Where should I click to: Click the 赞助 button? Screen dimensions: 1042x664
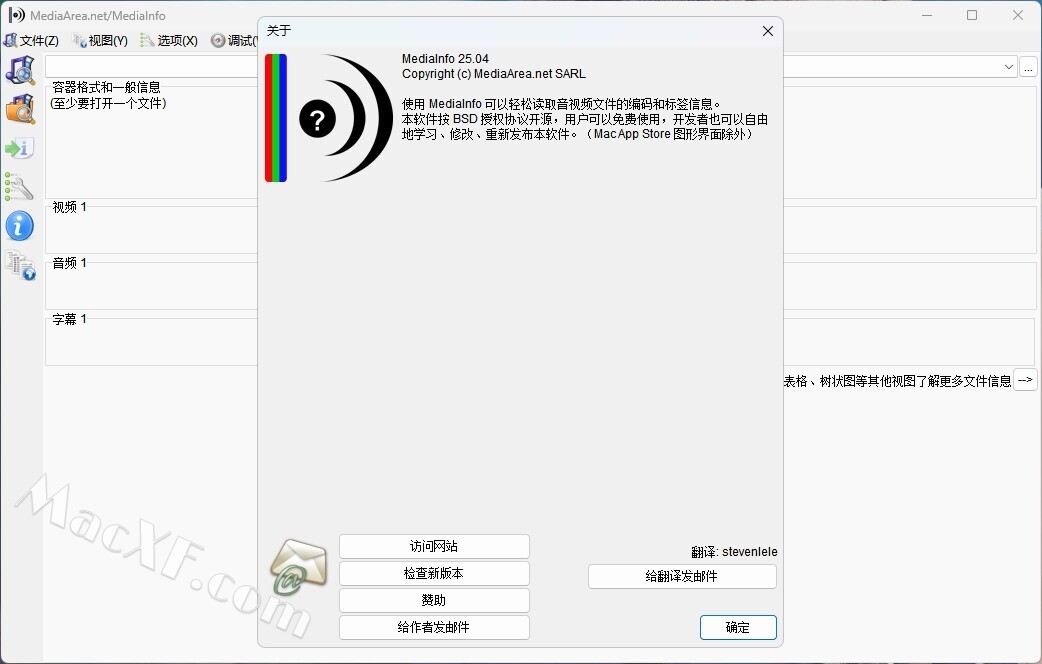pyautogui.click(x=434, y=600)
